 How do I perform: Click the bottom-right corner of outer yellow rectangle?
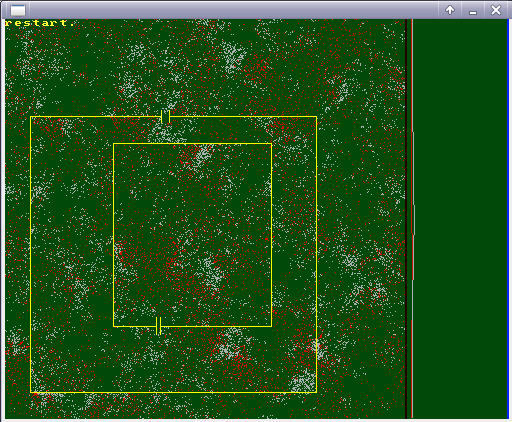point(316,392)
